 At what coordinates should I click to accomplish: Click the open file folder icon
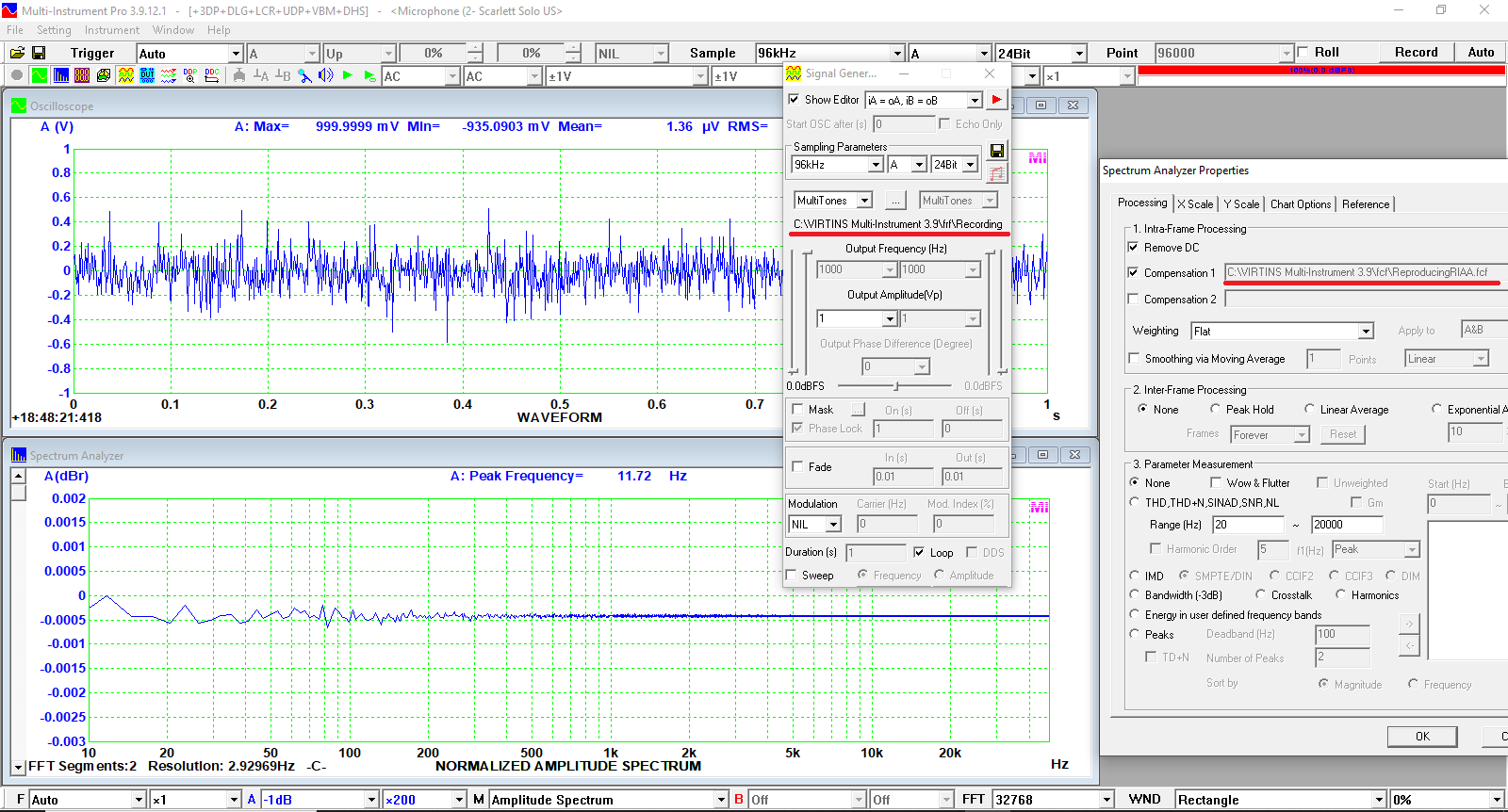tap(17, 53)
